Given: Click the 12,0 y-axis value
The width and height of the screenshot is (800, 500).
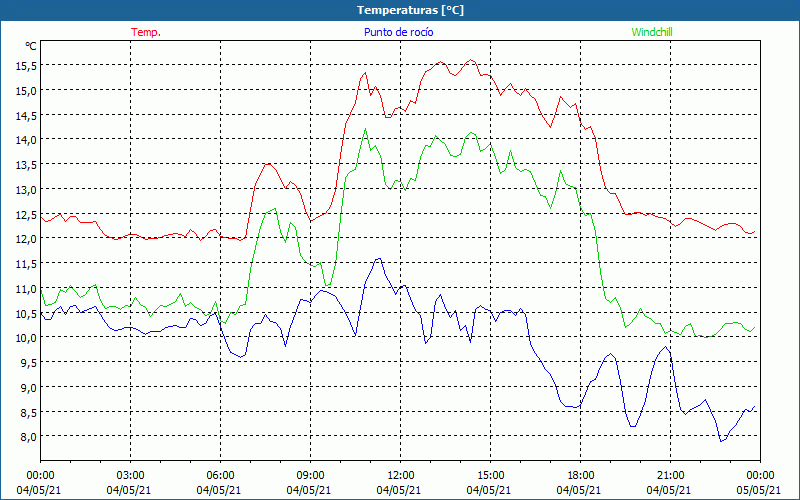Looking at the screenshot, I should pos(25,239).
